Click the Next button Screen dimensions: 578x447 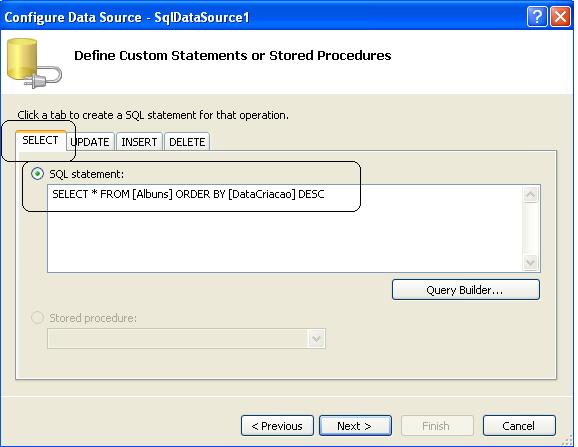[x=355, y=426]
